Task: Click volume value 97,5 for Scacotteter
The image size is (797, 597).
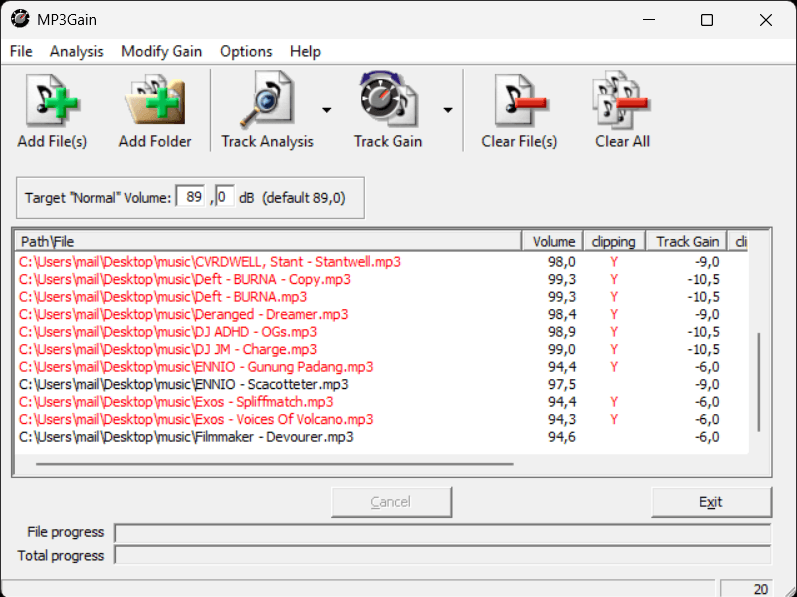Action: point(562,384)
